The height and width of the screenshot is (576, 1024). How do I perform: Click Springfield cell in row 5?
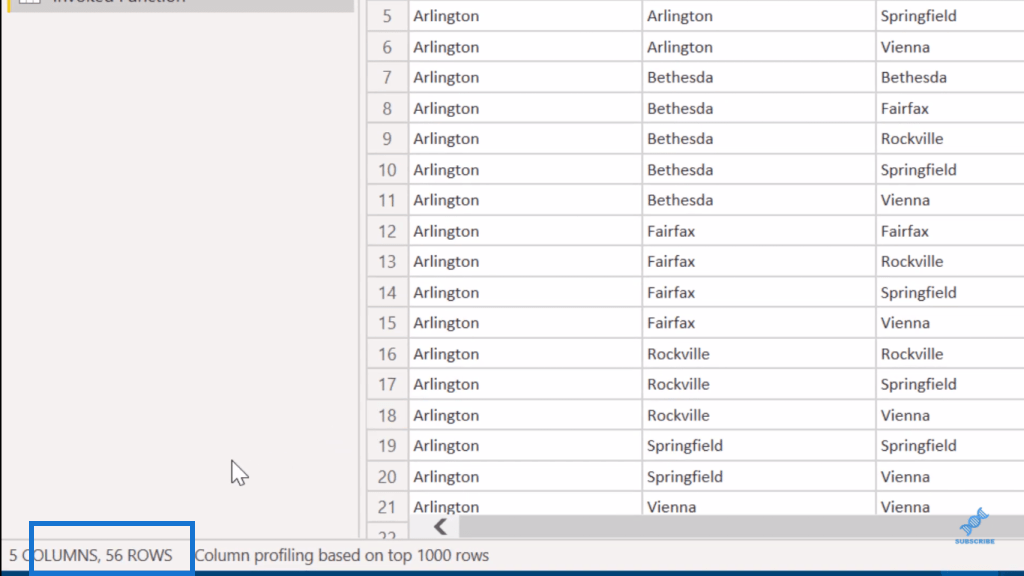click(x=950, y=16)
